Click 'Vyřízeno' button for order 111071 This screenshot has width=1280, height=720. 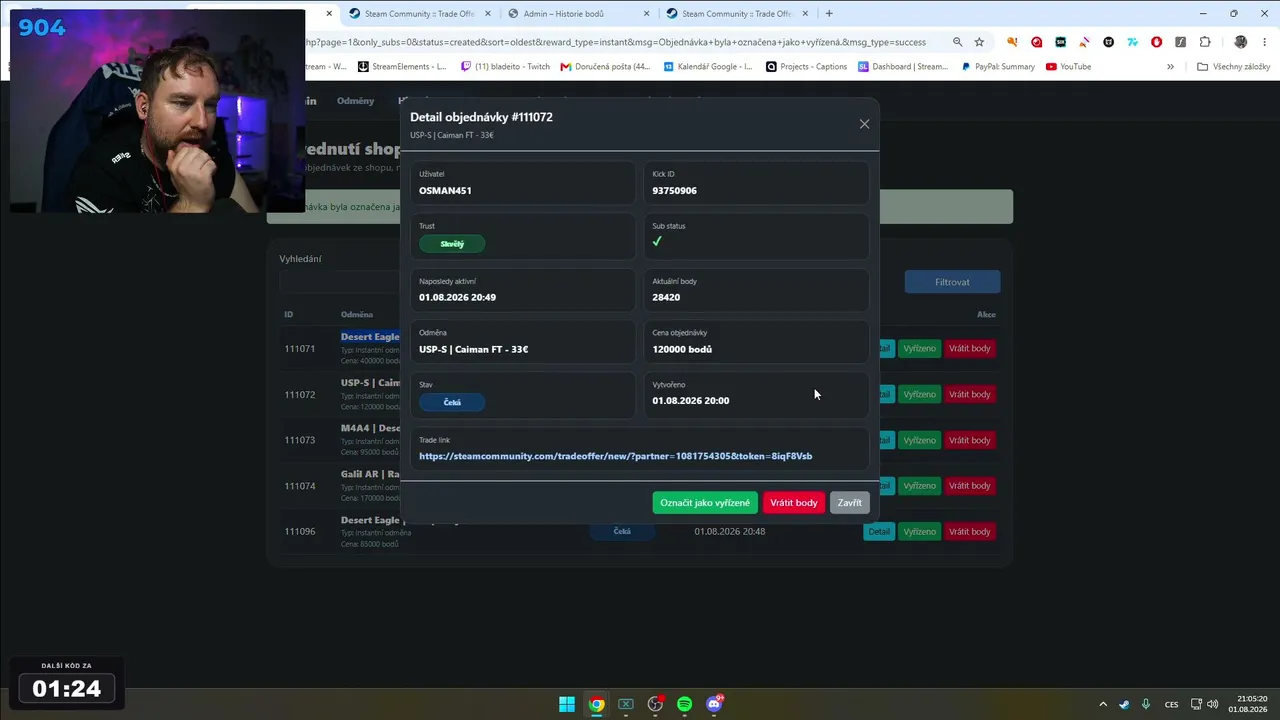pyautogui.click(x=919, y=349)
